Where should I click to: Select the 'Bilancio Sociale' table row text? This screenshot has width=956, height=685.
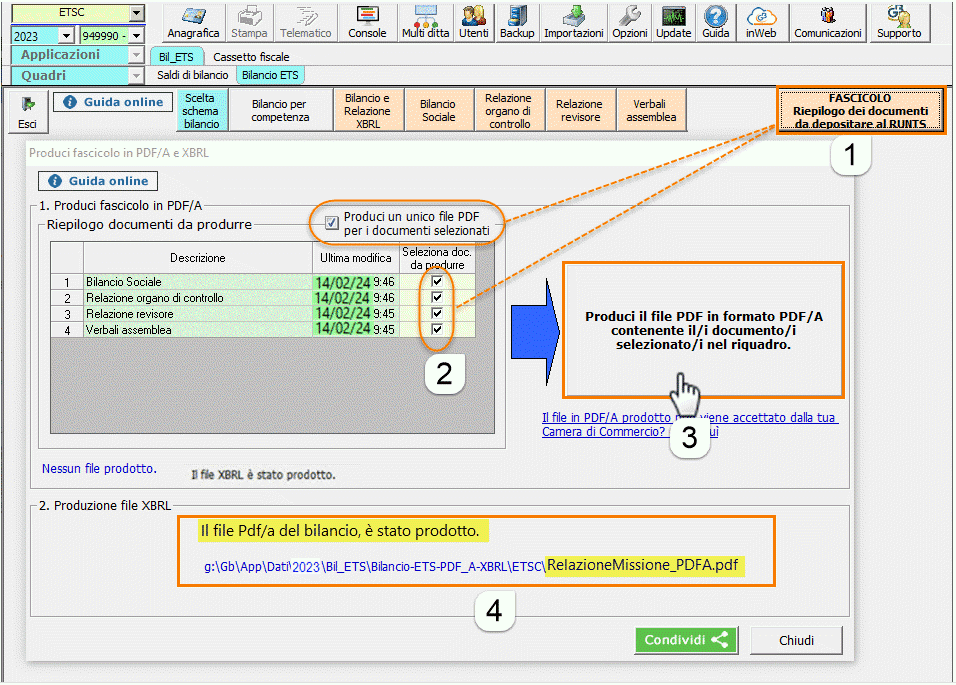[x=124, y=282]
